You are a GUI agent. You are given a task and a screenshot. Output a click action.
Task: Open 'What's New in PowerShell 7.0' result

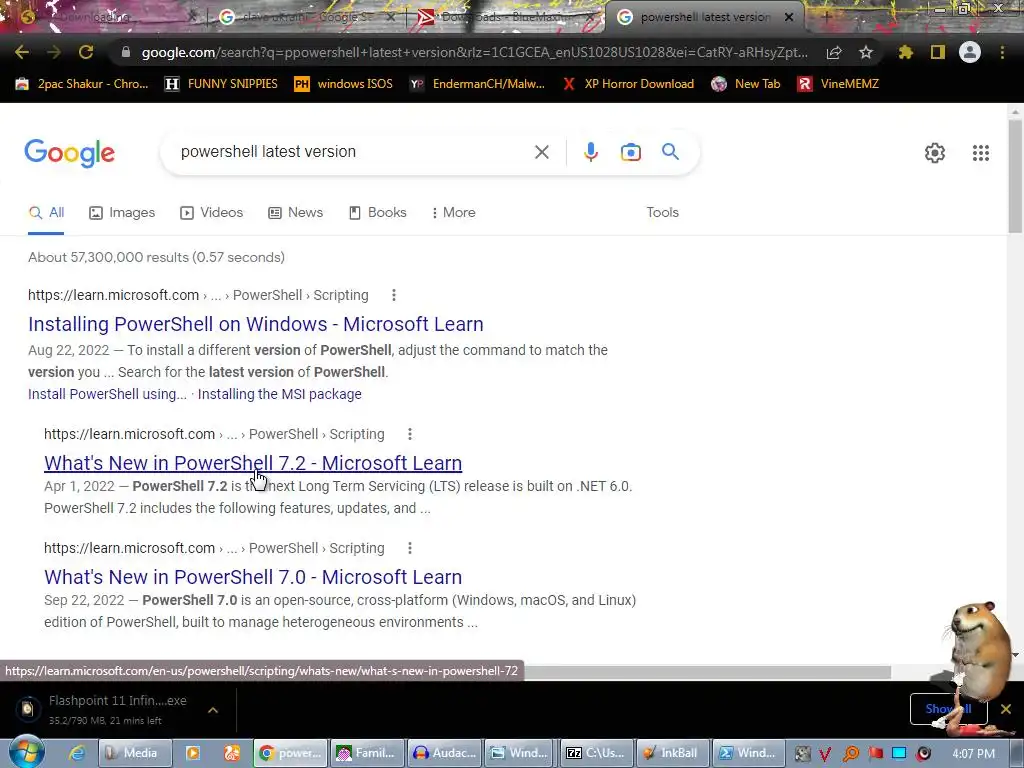coord(253,577)
